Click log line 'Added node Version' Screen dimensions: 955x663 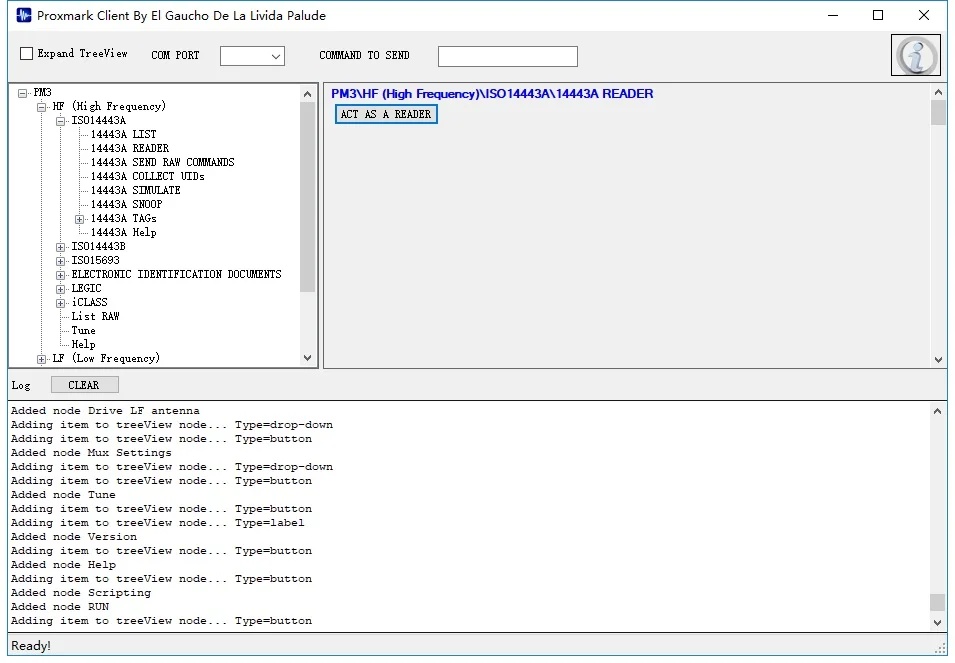tap(74, 537)
